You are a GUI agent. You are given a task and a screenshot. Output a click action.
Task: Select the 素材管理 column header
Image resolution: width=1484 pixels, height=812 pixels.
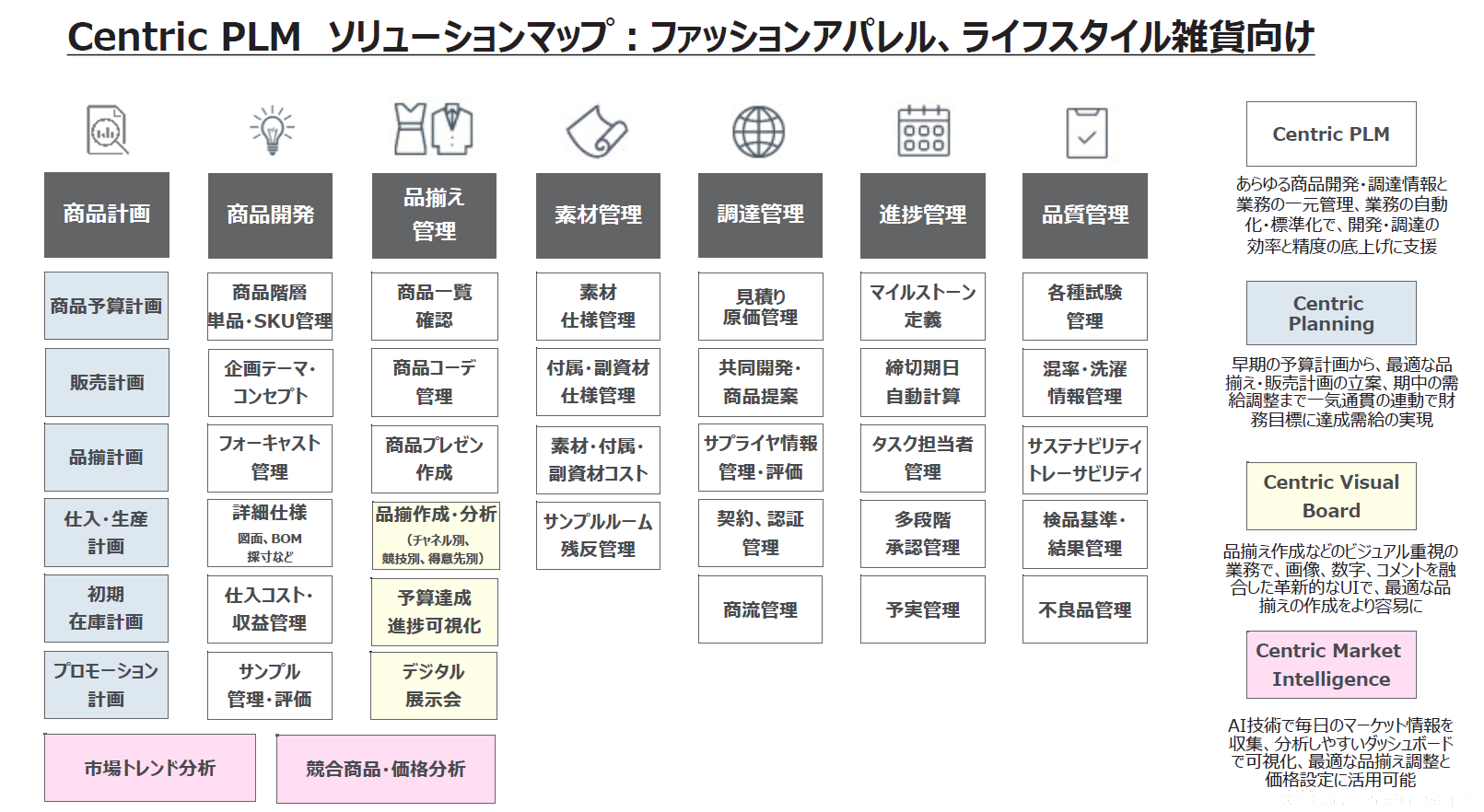598,215
